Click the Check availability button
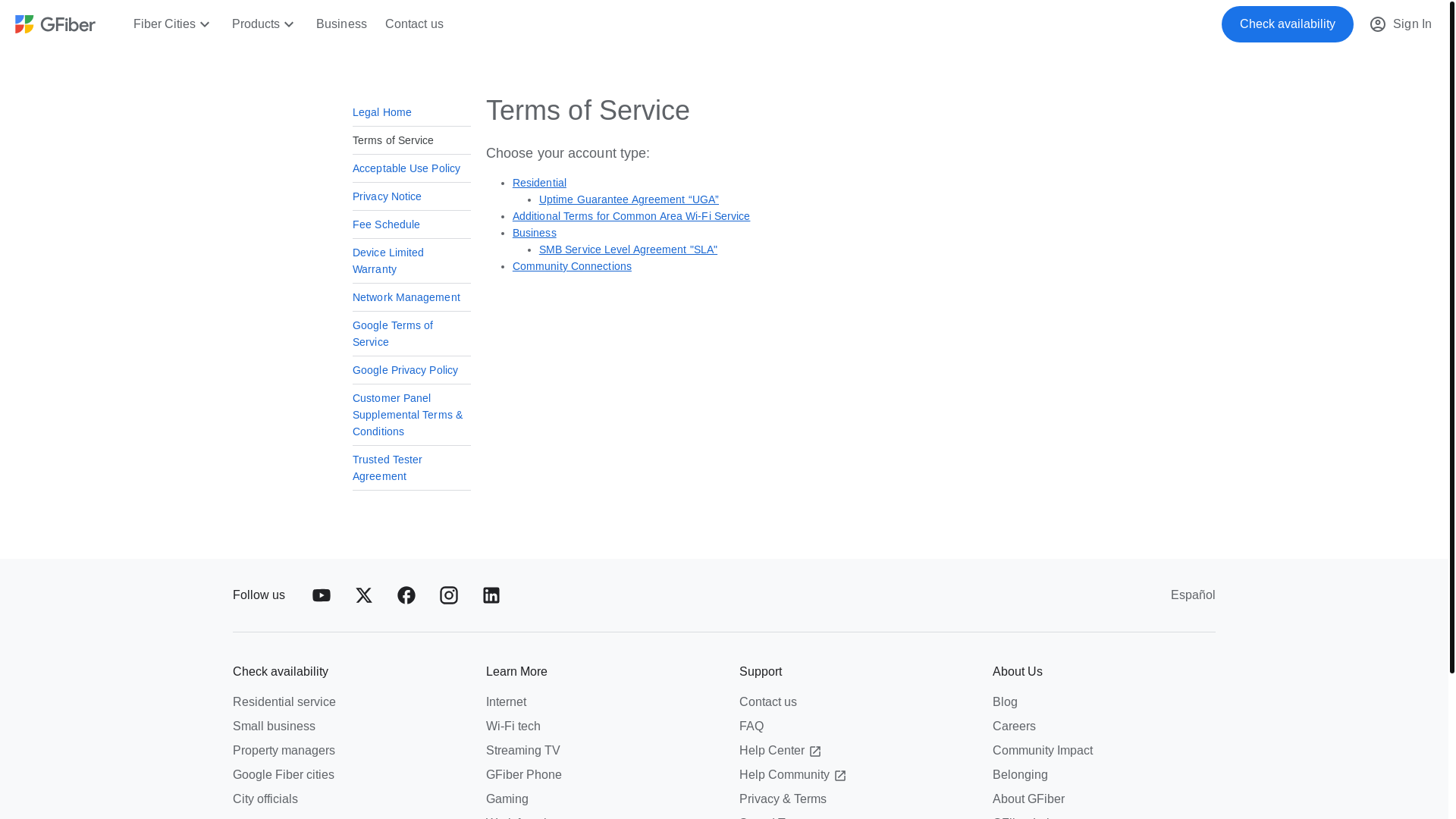This screenshot has width=1456, height=819. (1287, 24)
